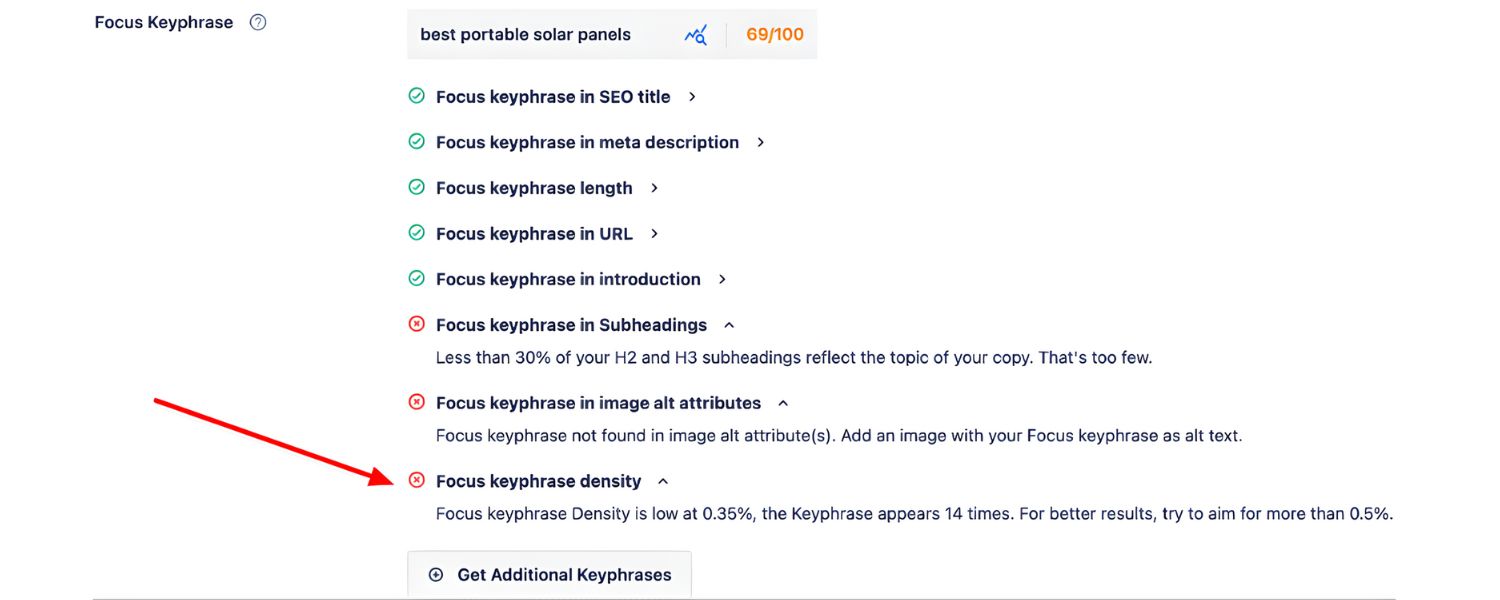Screen dimensions: 1500x600
Task: Expand Focus keyphrase in meta description details
Action: (760, 142)
